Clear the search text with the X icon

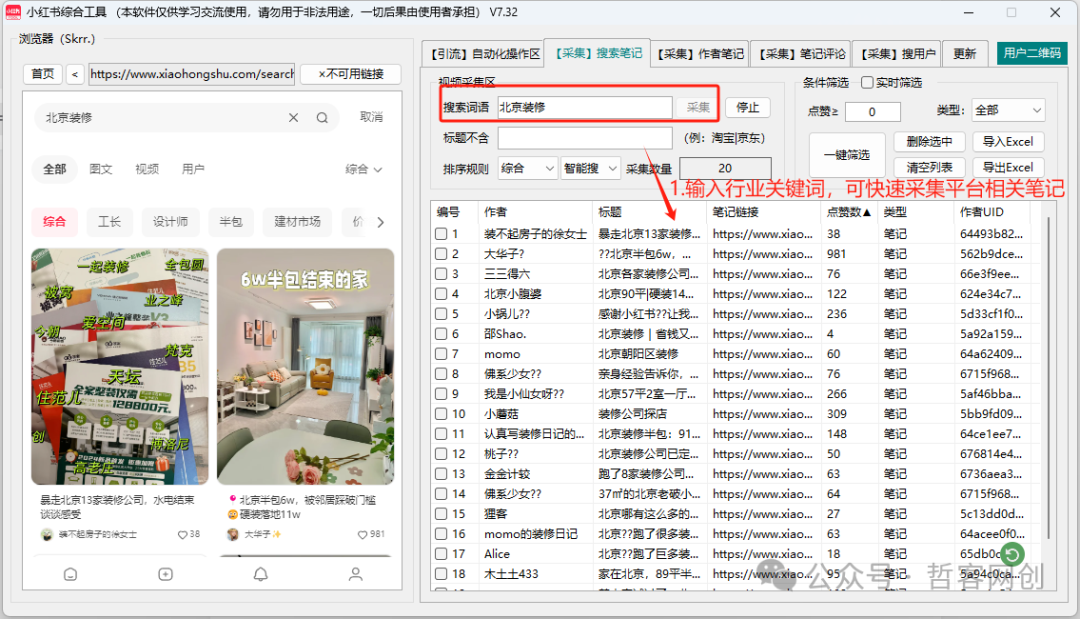coord(293,118)
